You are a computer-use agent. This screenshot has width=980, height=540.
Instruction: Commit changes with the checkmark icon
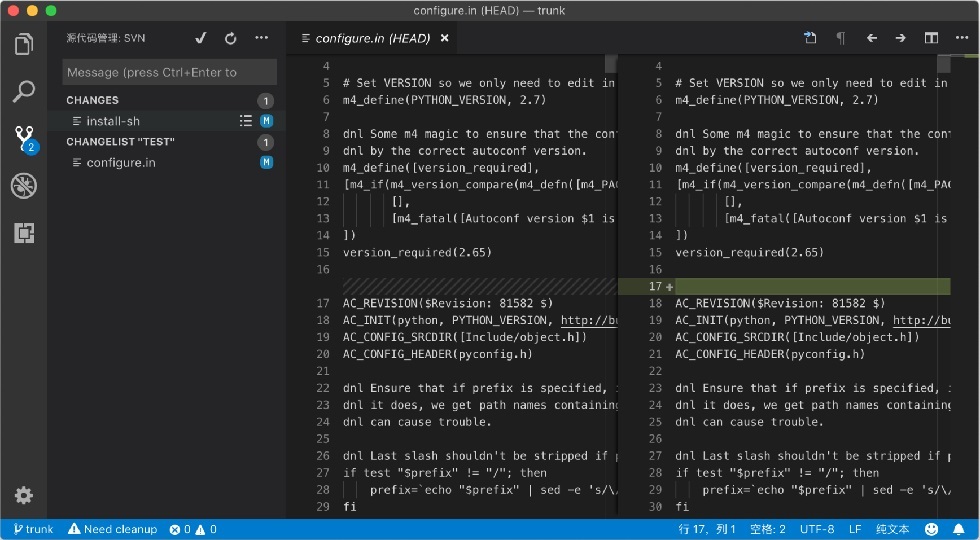click(x=201, y=38)
